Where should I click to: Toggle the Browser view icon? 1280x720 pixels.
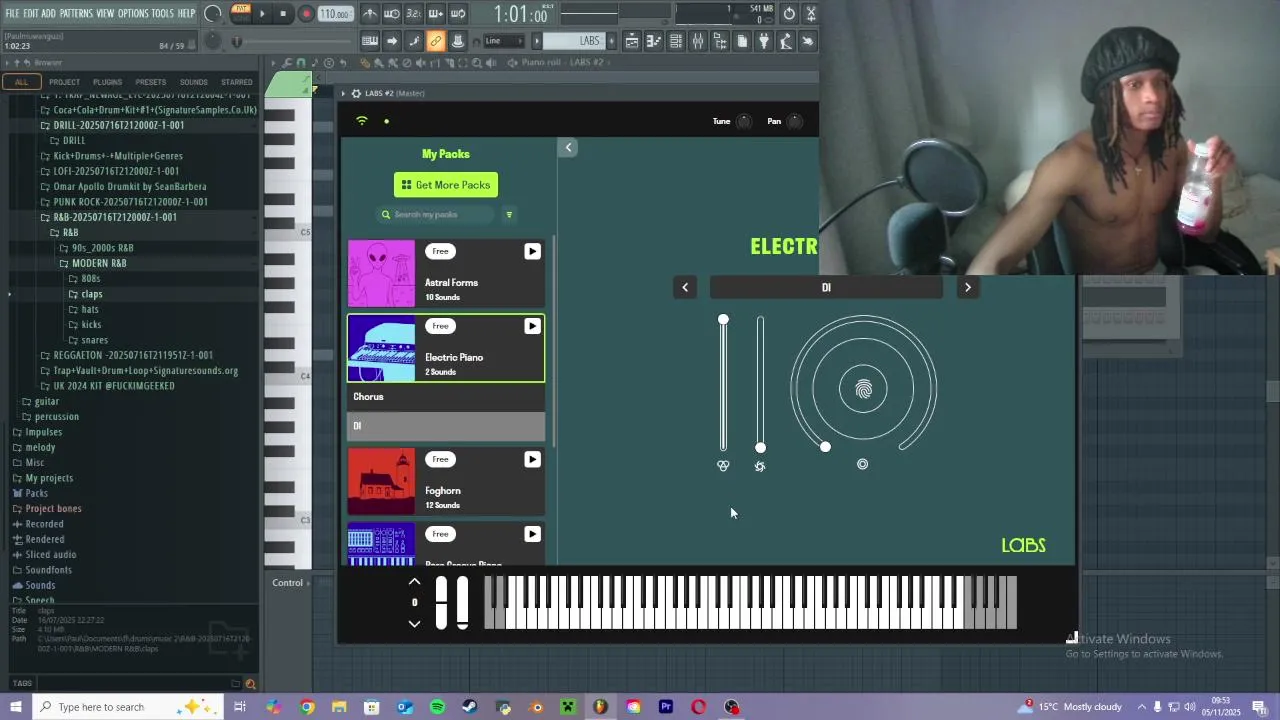coord(720,41)
